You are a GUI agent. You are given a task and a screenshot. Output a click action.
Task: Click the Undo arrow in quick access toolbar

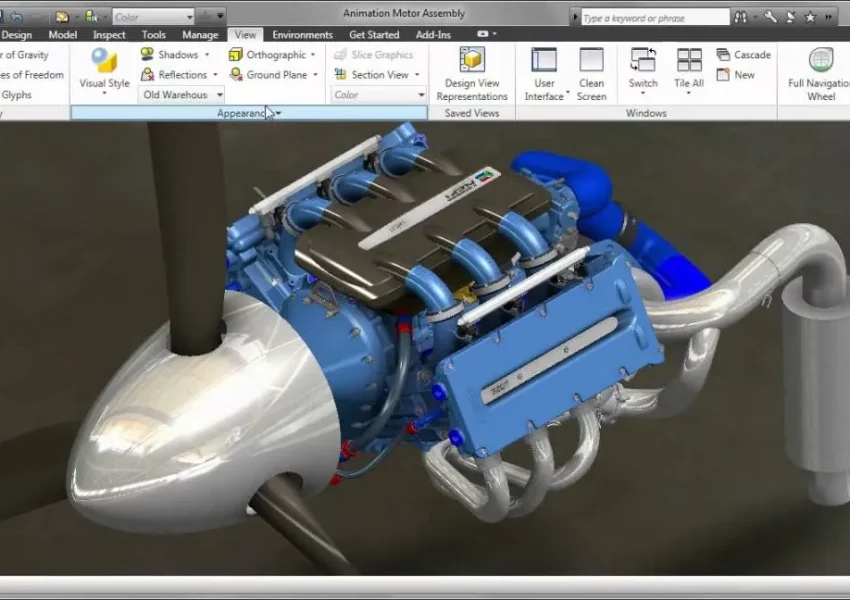tap(17, 17)
